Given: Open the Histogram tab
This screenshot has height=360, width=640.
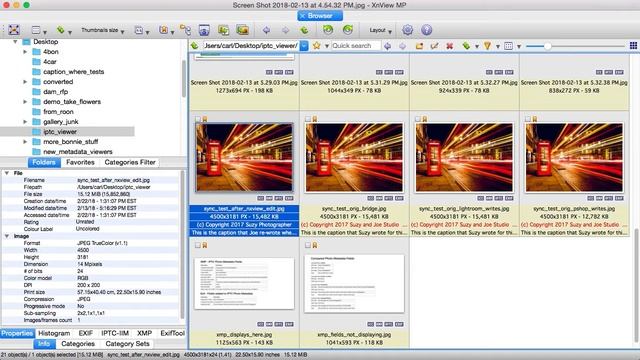Looking at the screenshot, I should 54,333.
